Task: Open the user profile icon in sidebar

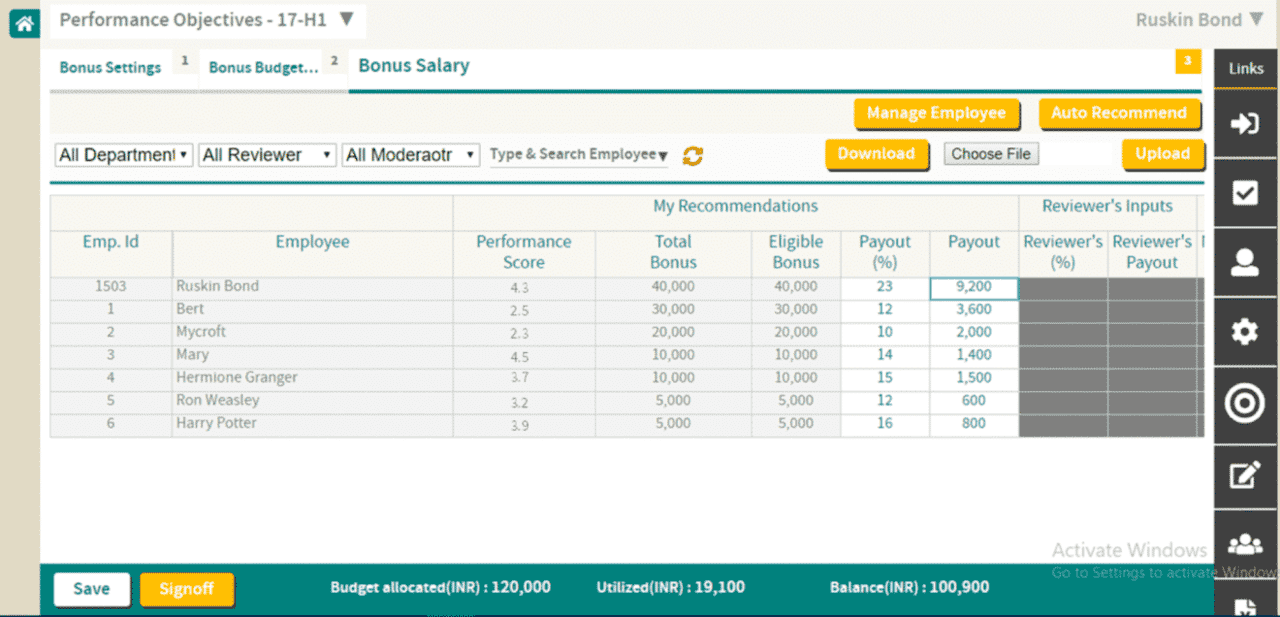Action: (1245, 262)
